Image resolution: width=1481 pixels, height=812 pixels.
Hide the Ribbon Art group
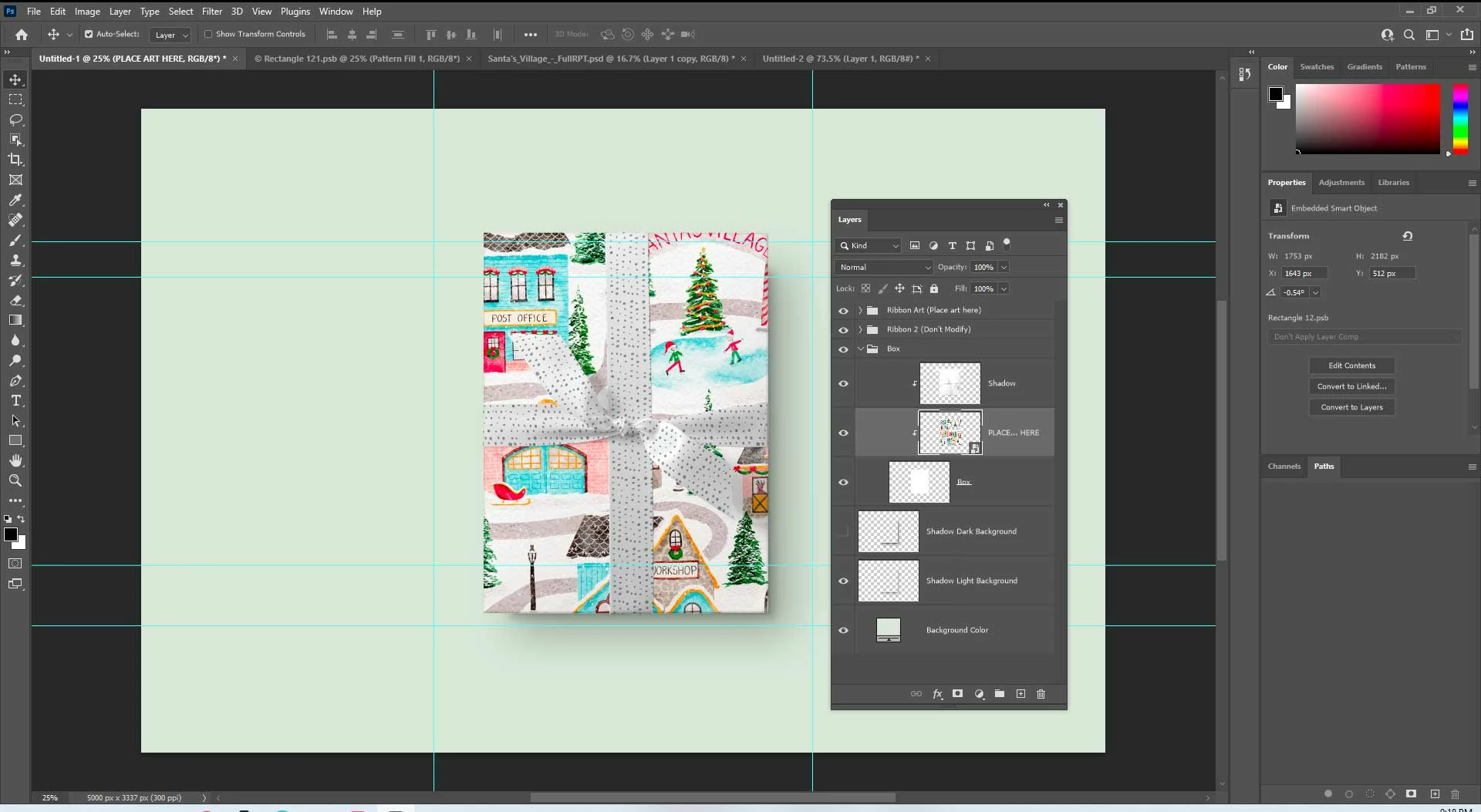tap(843, 311)
